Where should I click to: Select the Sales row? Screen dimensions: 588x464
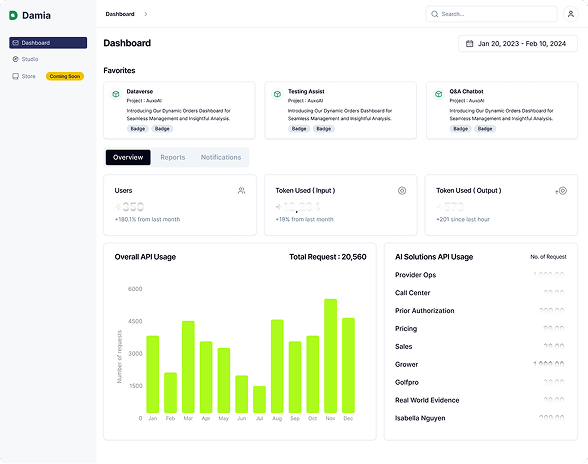(x=480, y=347)
